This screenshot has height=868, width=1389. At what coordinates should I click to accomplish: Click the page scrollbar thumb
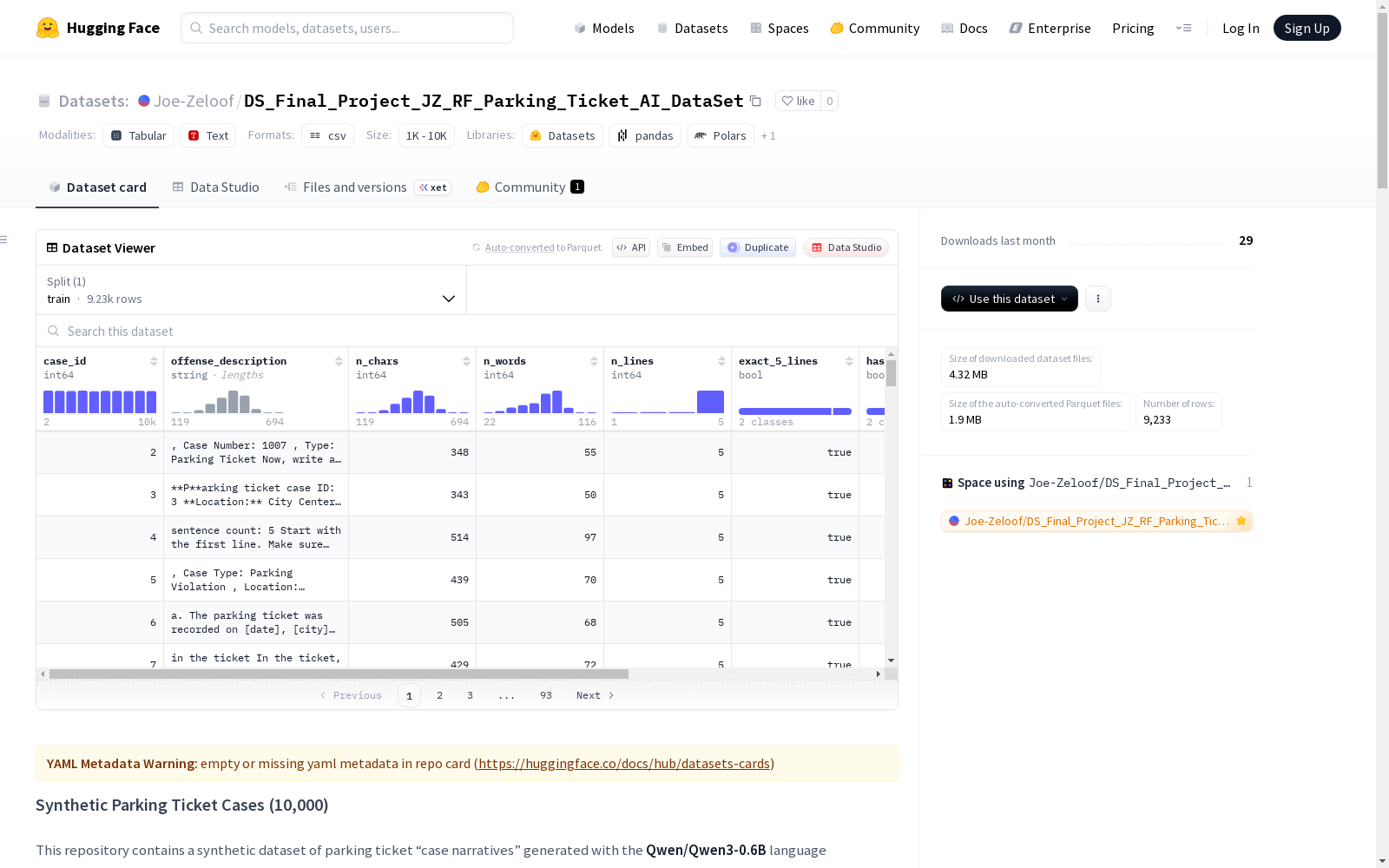point(1382,102)
